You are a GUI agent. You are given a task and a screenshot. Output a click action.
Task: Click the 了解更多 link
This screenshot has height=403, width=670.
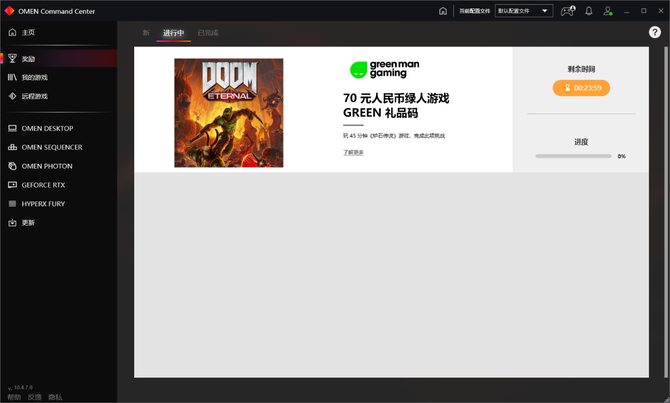(353, 152)
